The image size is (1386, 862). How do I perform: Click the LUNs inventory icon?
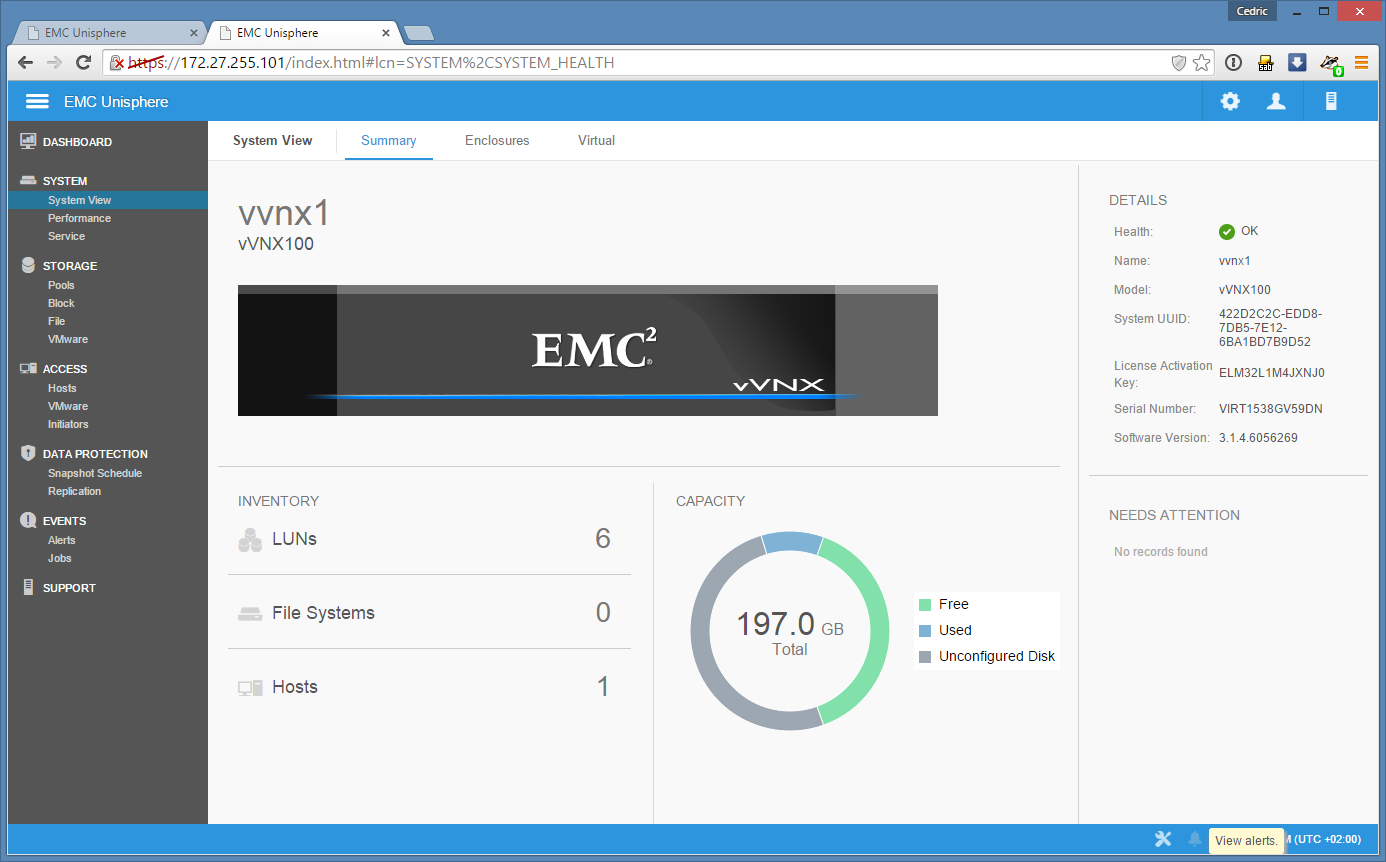(x=250, y=540)
